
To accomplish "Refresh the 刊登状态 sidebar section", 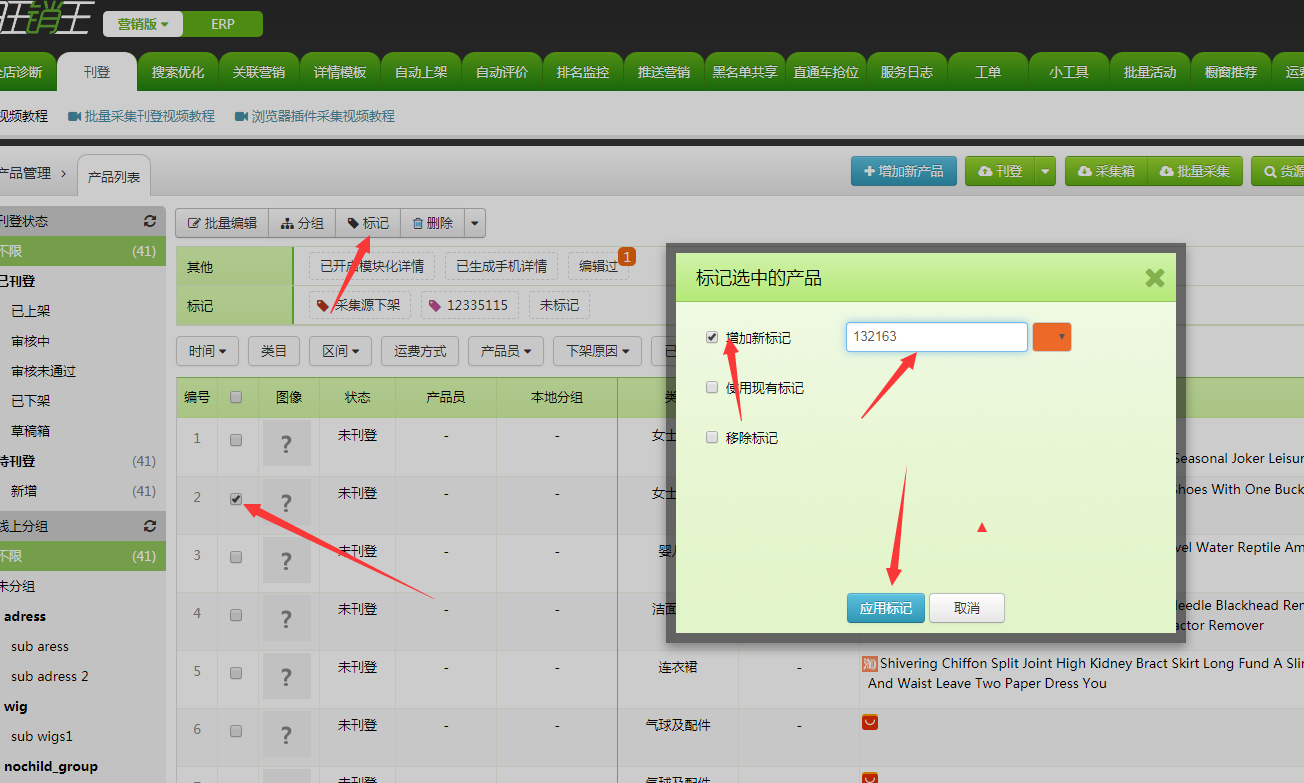I will [150, 221].
